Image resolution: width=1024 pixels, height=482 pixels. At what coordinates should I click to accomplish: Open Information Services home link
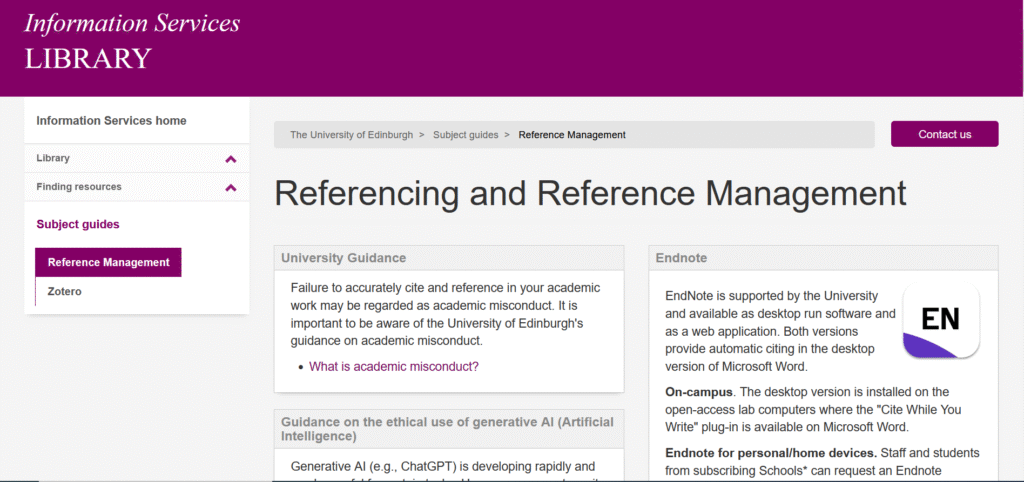[x=111, y=121]
